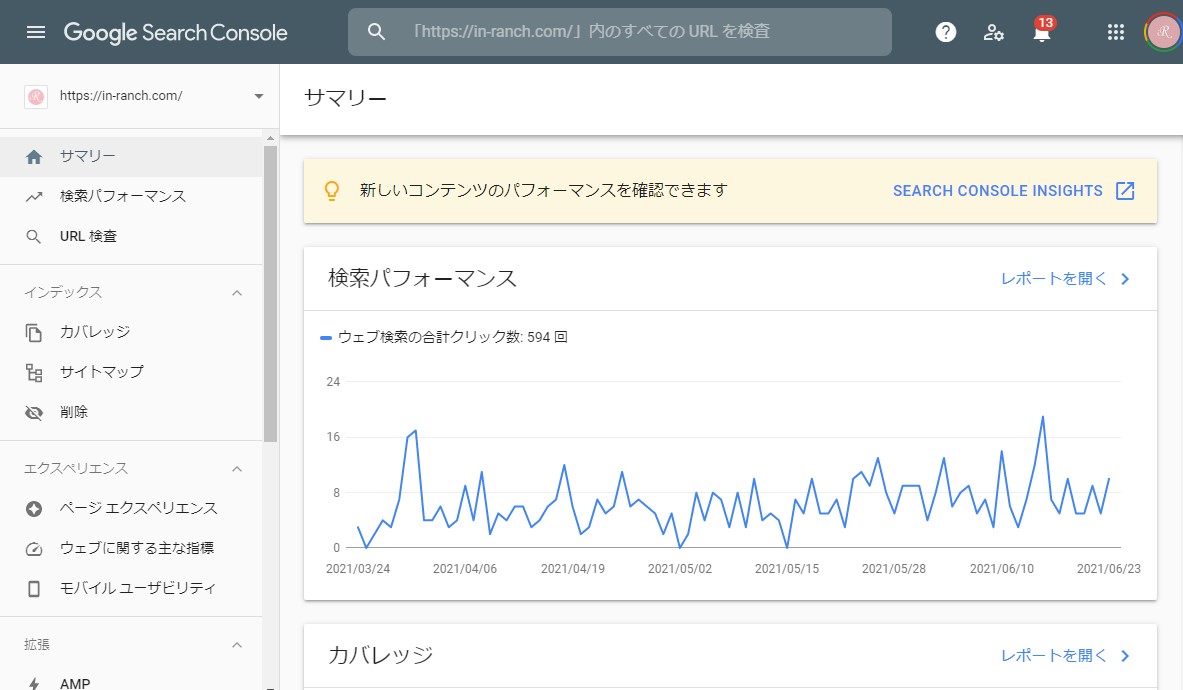The image size is (1183, 690).
Task: Click the pages icon beside カバレッジ
Action: [x=34, y=333]
